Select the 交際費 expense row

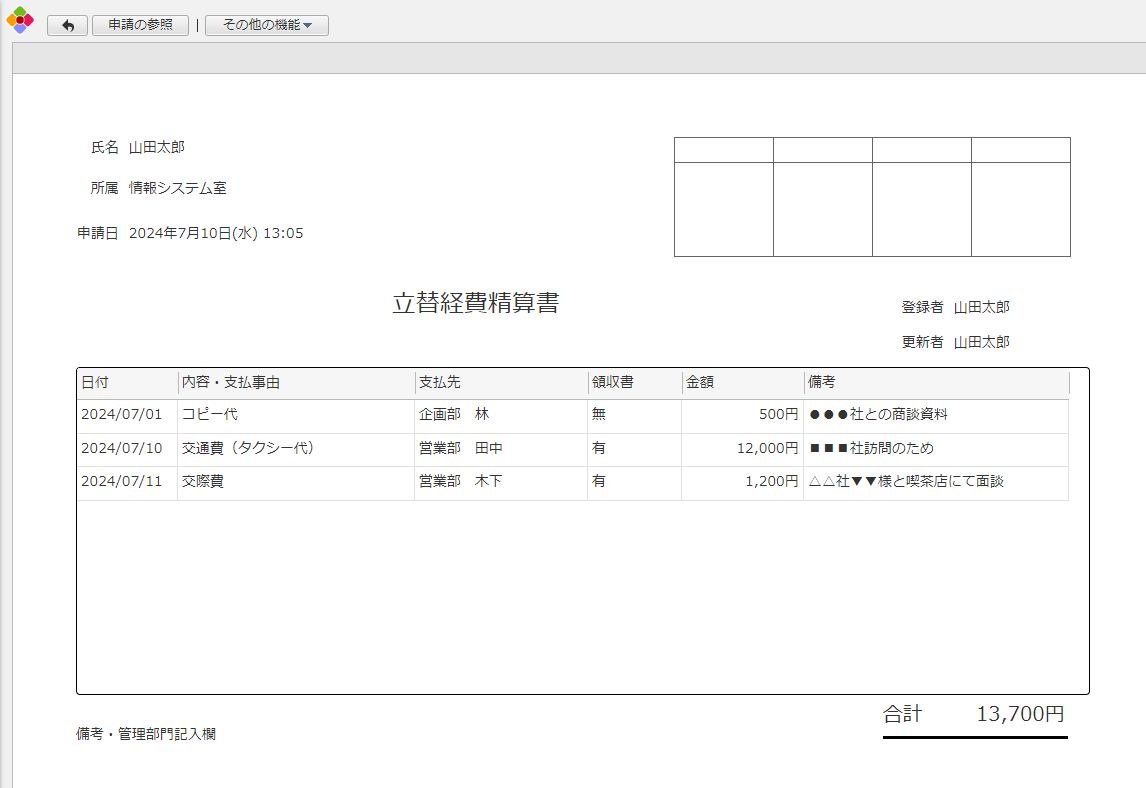tap(203, 481)
